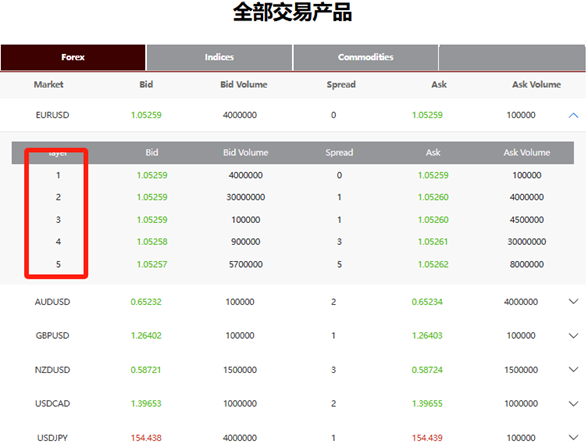Screen dimensions: 588x448
Task: Click layer 4 bid price 1.05258
Action: (x=152, y=242)
